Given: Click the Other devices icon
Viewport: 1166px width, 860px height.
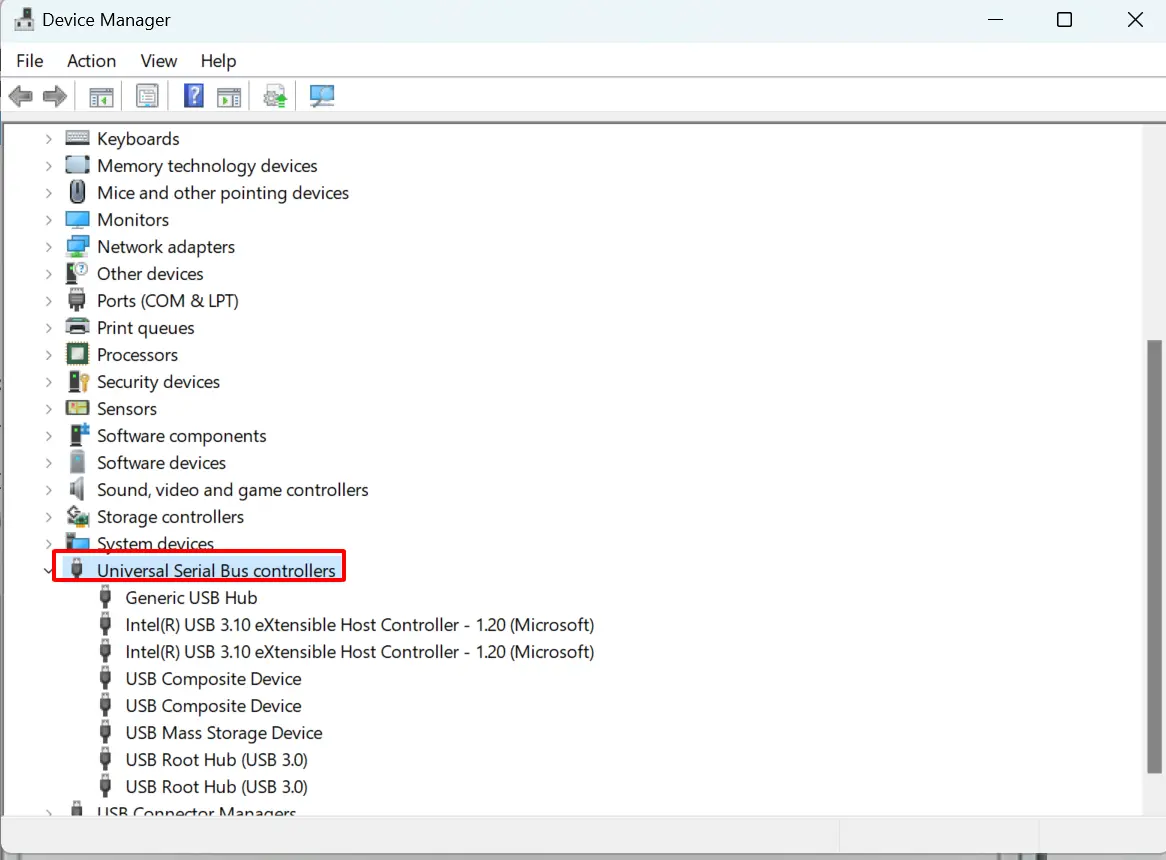Looking at the screenshot, I should (77, 273).
